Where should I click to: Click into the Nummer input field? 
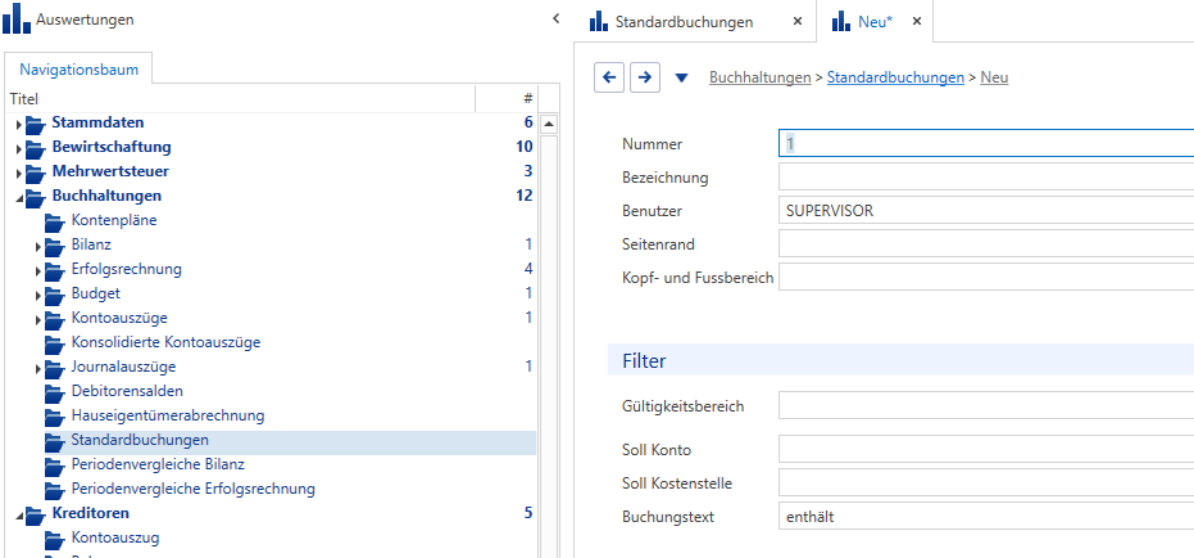[986, 143]
